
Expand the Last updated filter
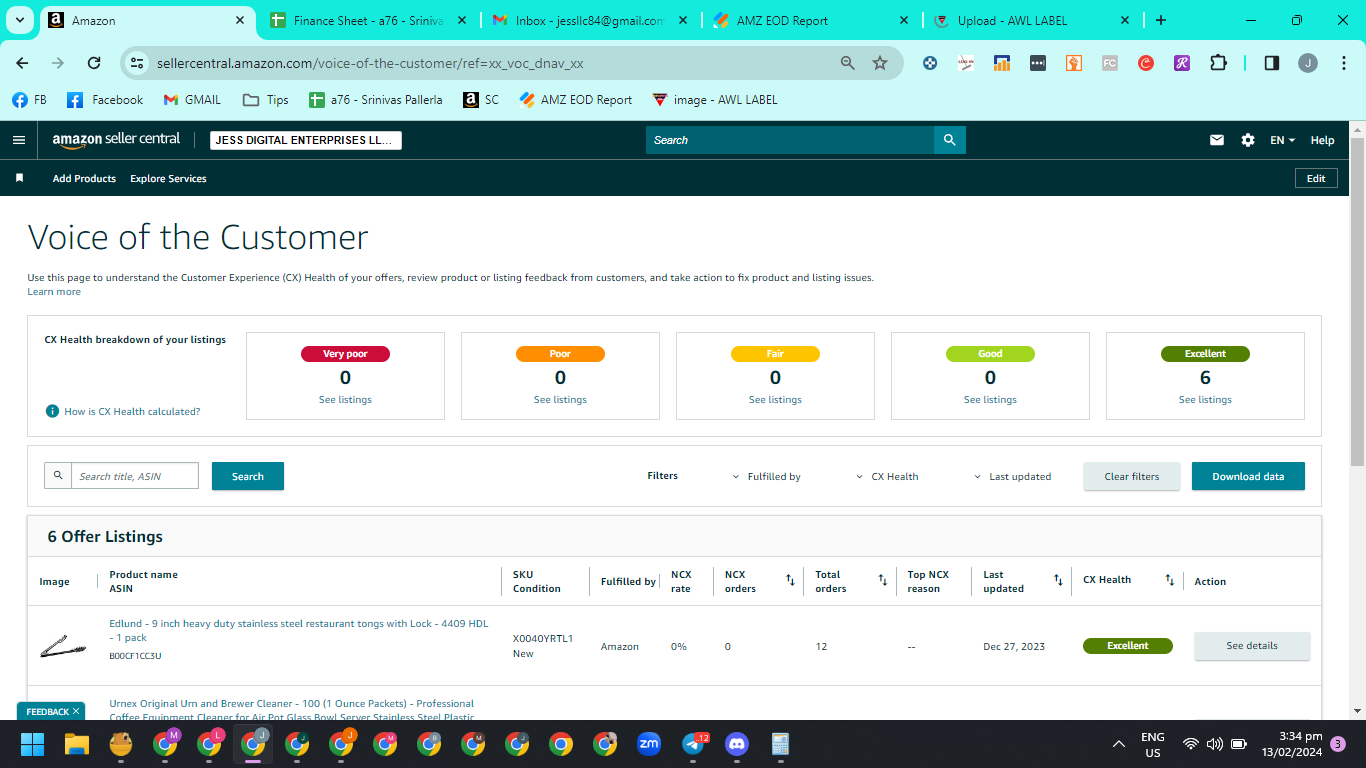tap(1012, 477)
